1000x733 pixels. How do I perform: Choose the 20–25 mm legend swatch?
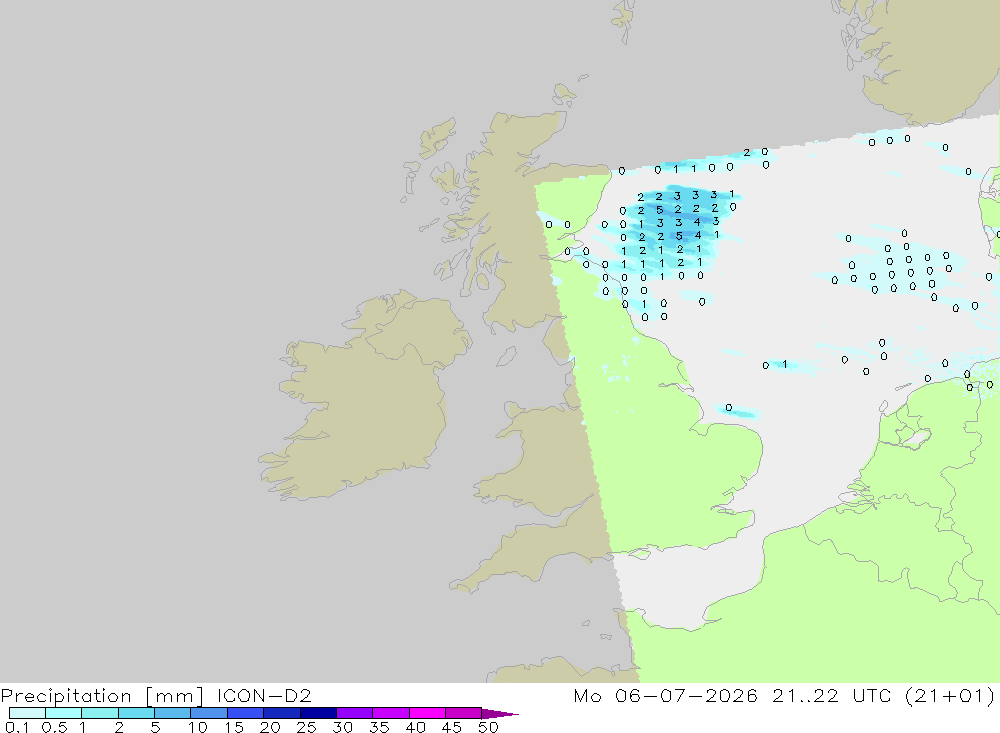tap(282, 713)
